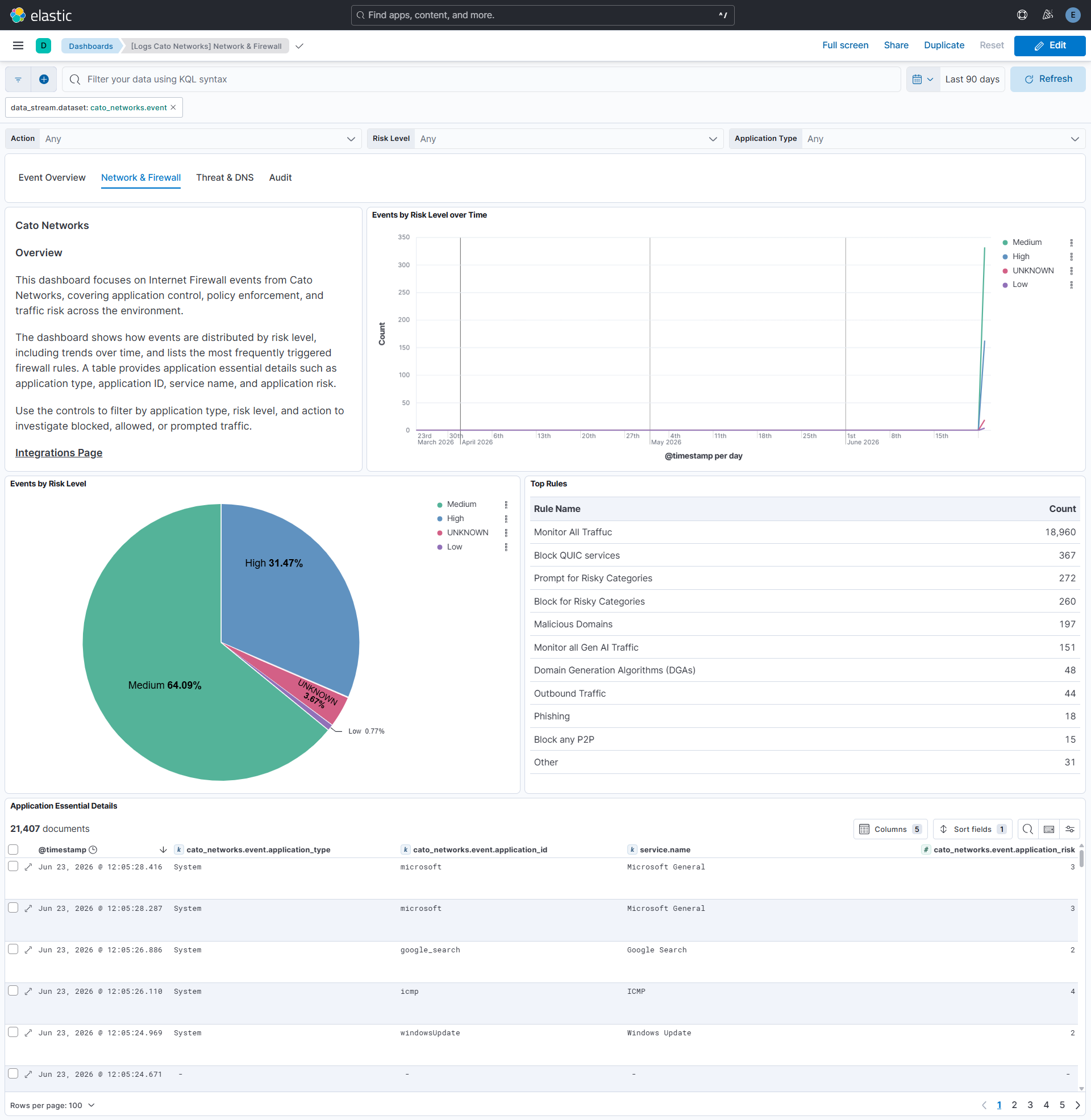The height and width of the screenshot is (1120, 1091).
Task: Switch to the Audit tab
Action: point(280,178)
